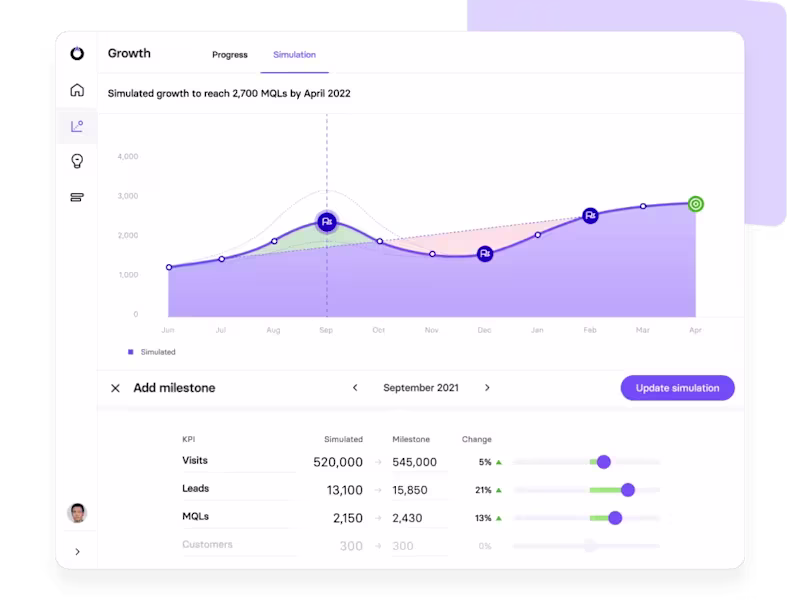
Task: Select the February milestone marker on chart
Action: [x=590, y=216]
